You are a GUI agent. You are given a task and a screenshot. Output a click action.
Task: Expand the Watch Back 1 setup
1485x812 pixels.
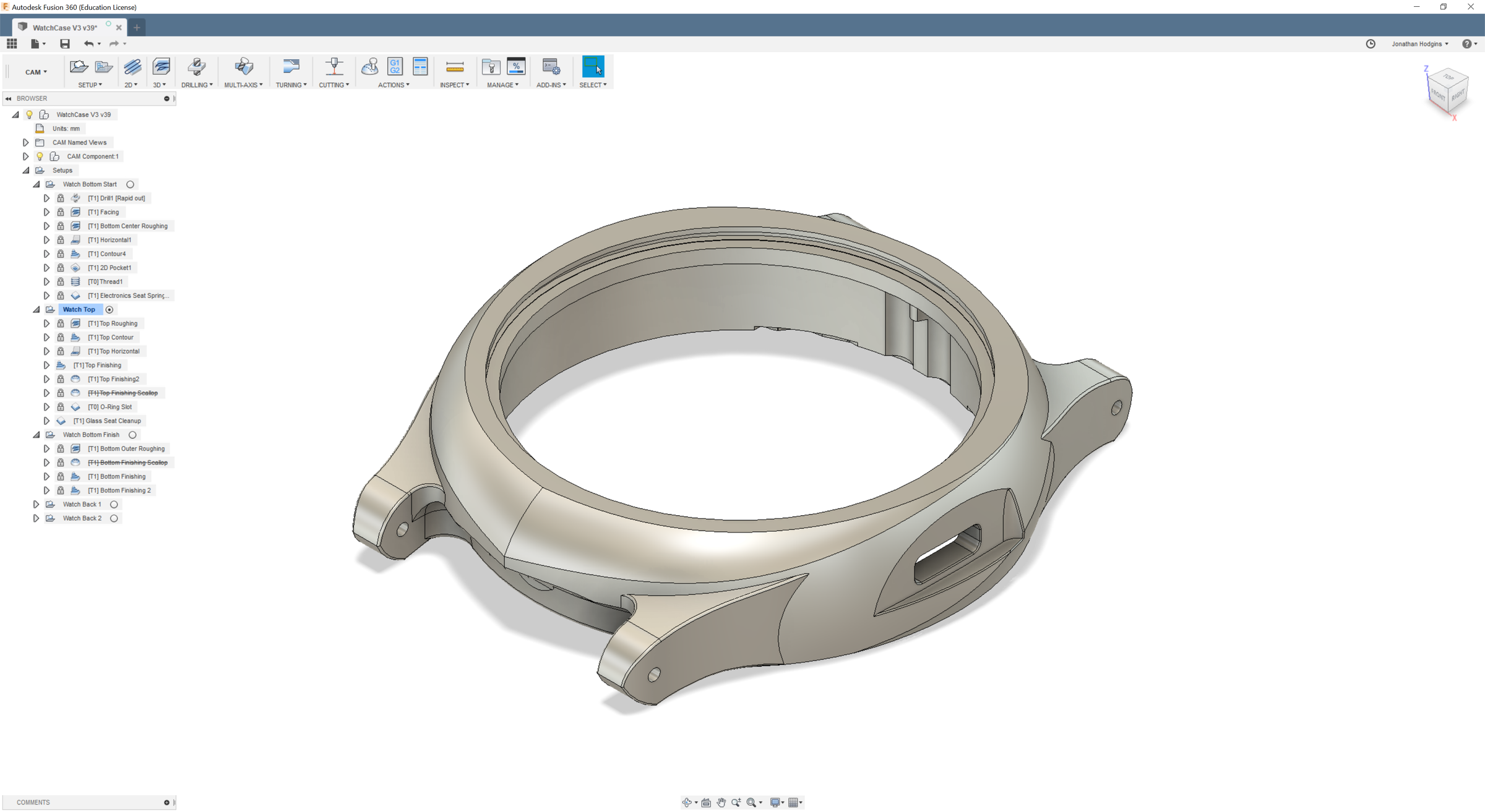pyautogui.click(x=36, y=504)
